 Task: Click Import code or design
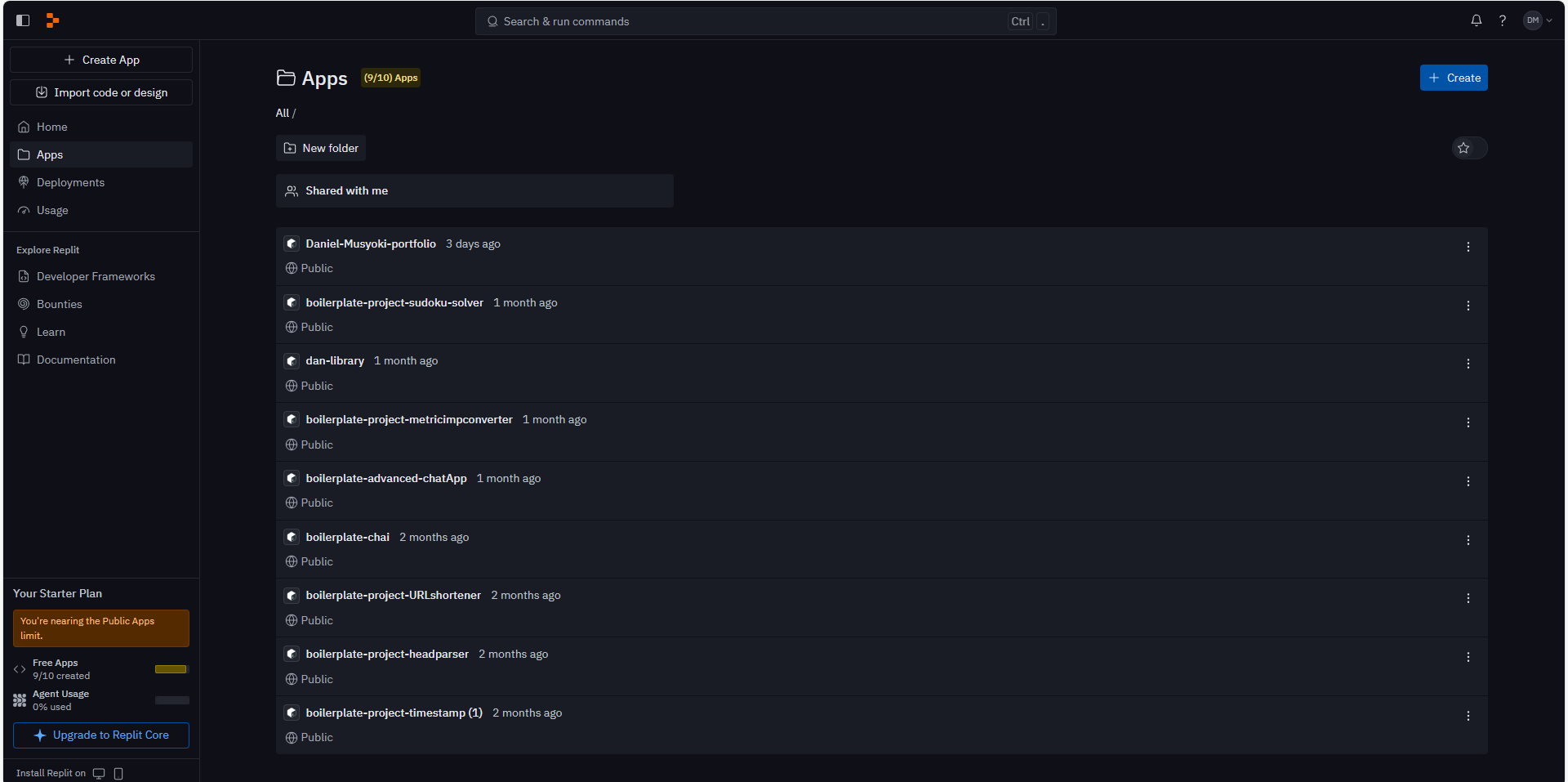(101, 92)
